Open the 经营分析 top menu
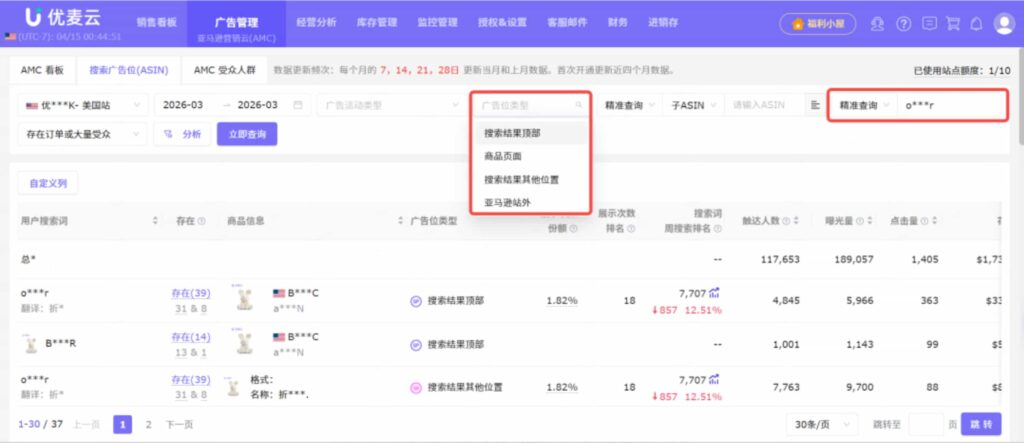This screenshot has height=443, width=1024. click(x=316, y=22)
